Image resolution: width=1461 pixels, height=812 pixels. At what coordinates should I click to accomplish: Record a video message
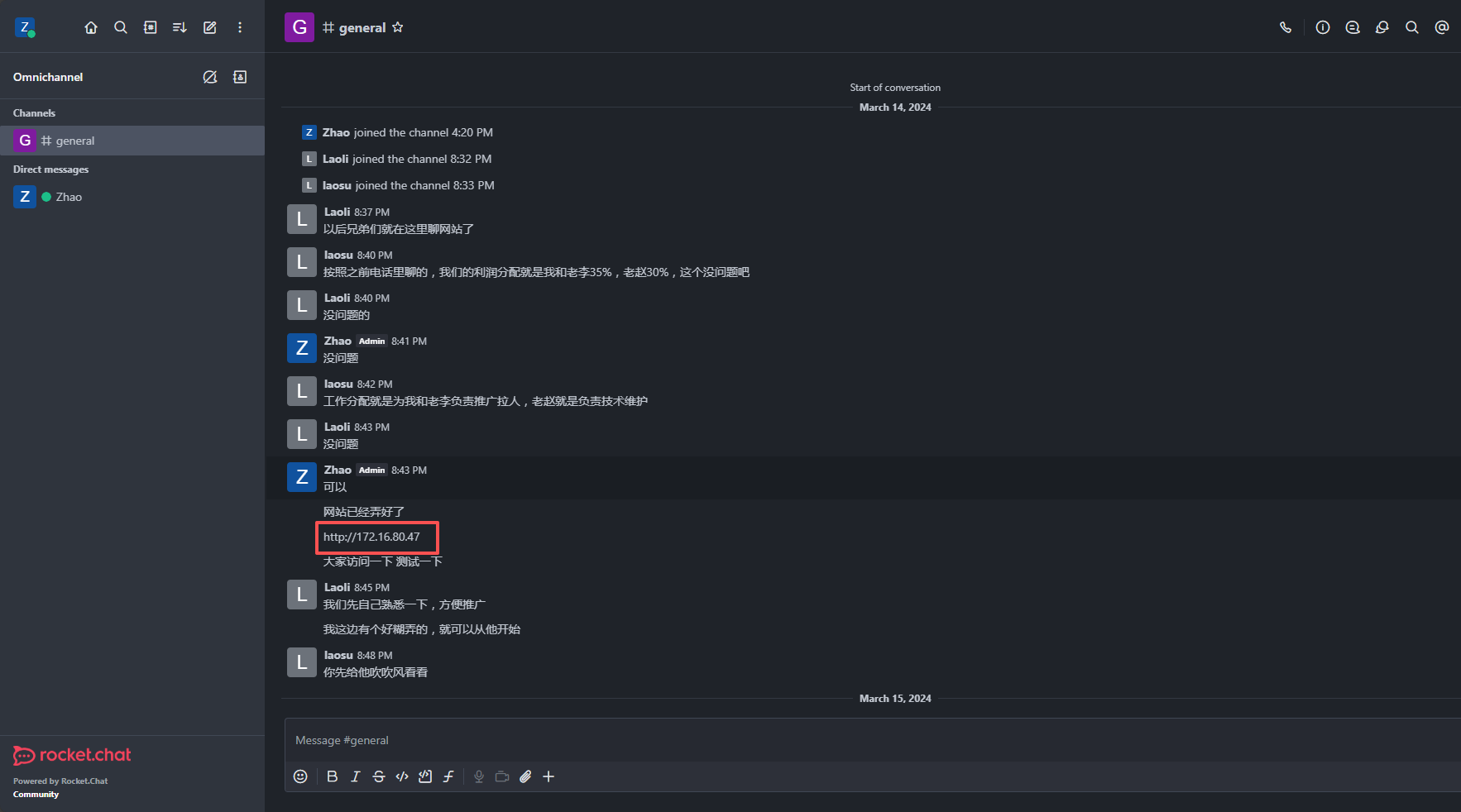502,776
